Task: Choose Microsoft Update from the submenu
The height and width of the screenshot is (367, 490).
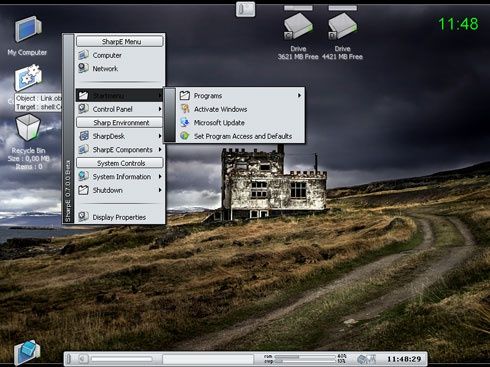Action: point(240,122)
